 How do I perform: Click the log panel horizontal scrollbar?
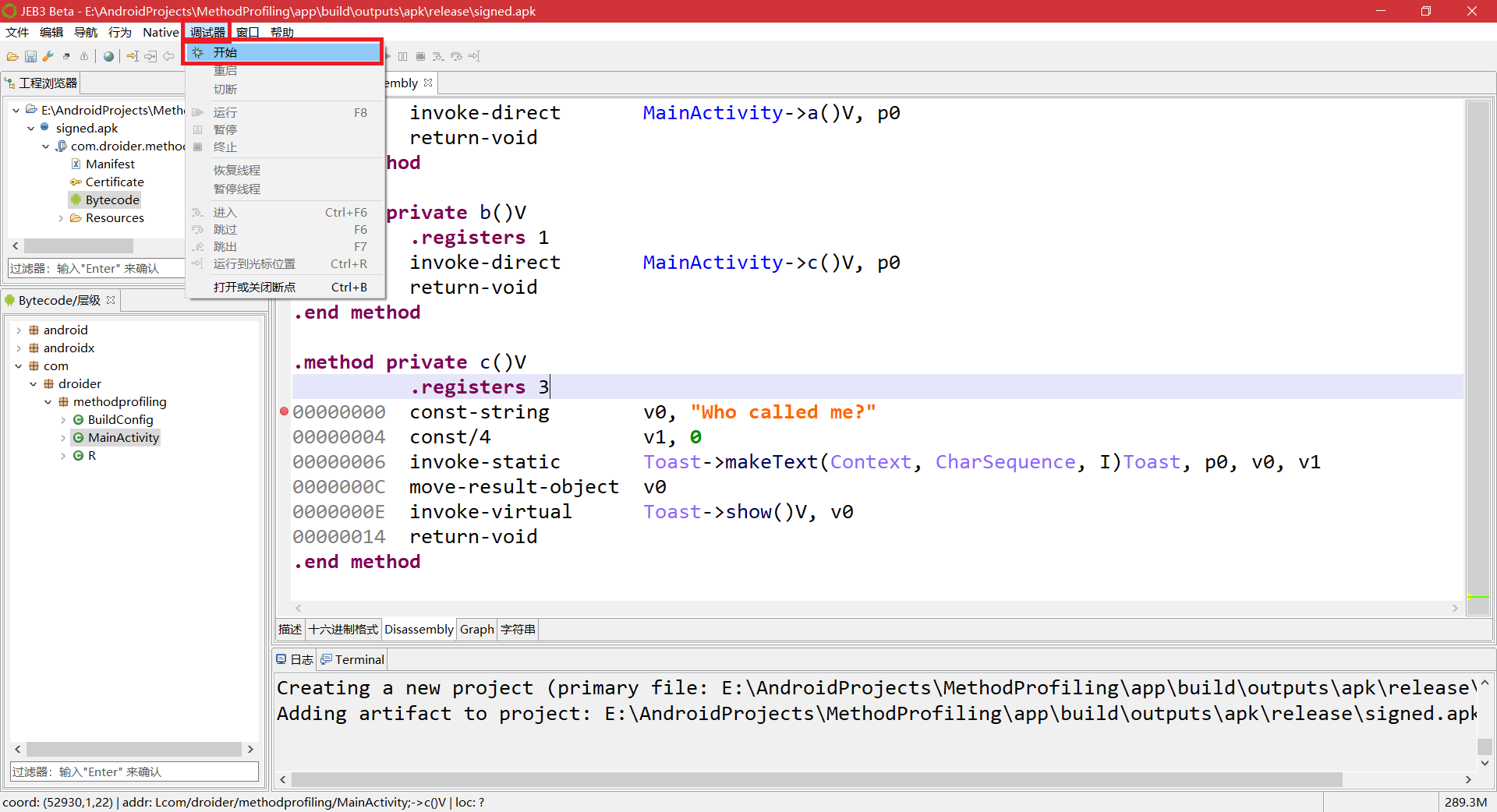point(816,779)
